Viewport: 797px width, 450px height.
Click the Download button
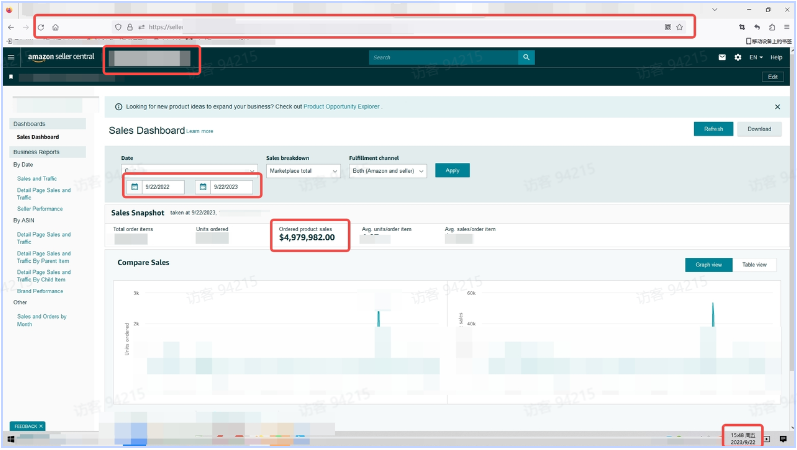[x=759, y=129]
